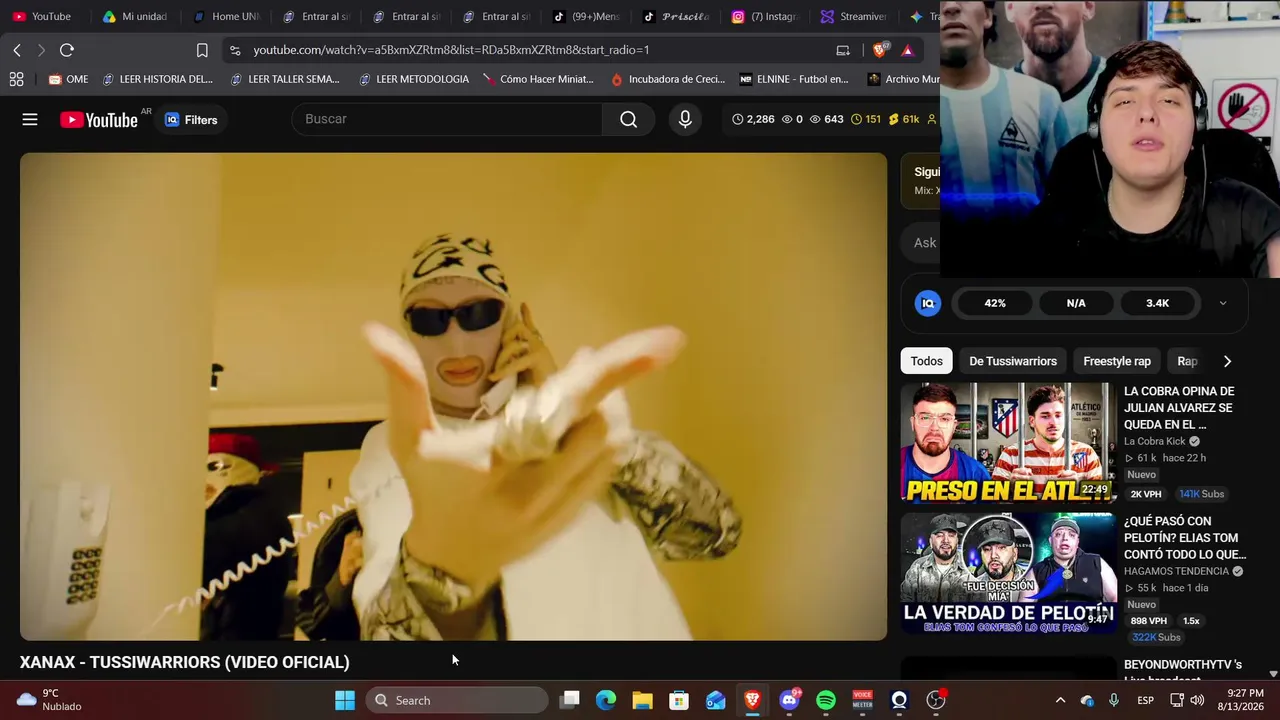This screenshot has width=1280, height=720.
Task: Click the magnifier search button on YouTube
Action: (x=628, y=119)
